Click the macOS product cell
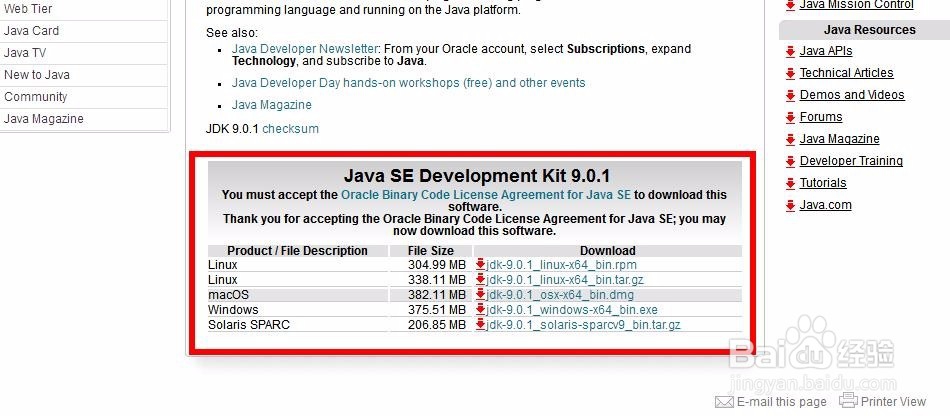950x416 pixels. tap(297, 295)
